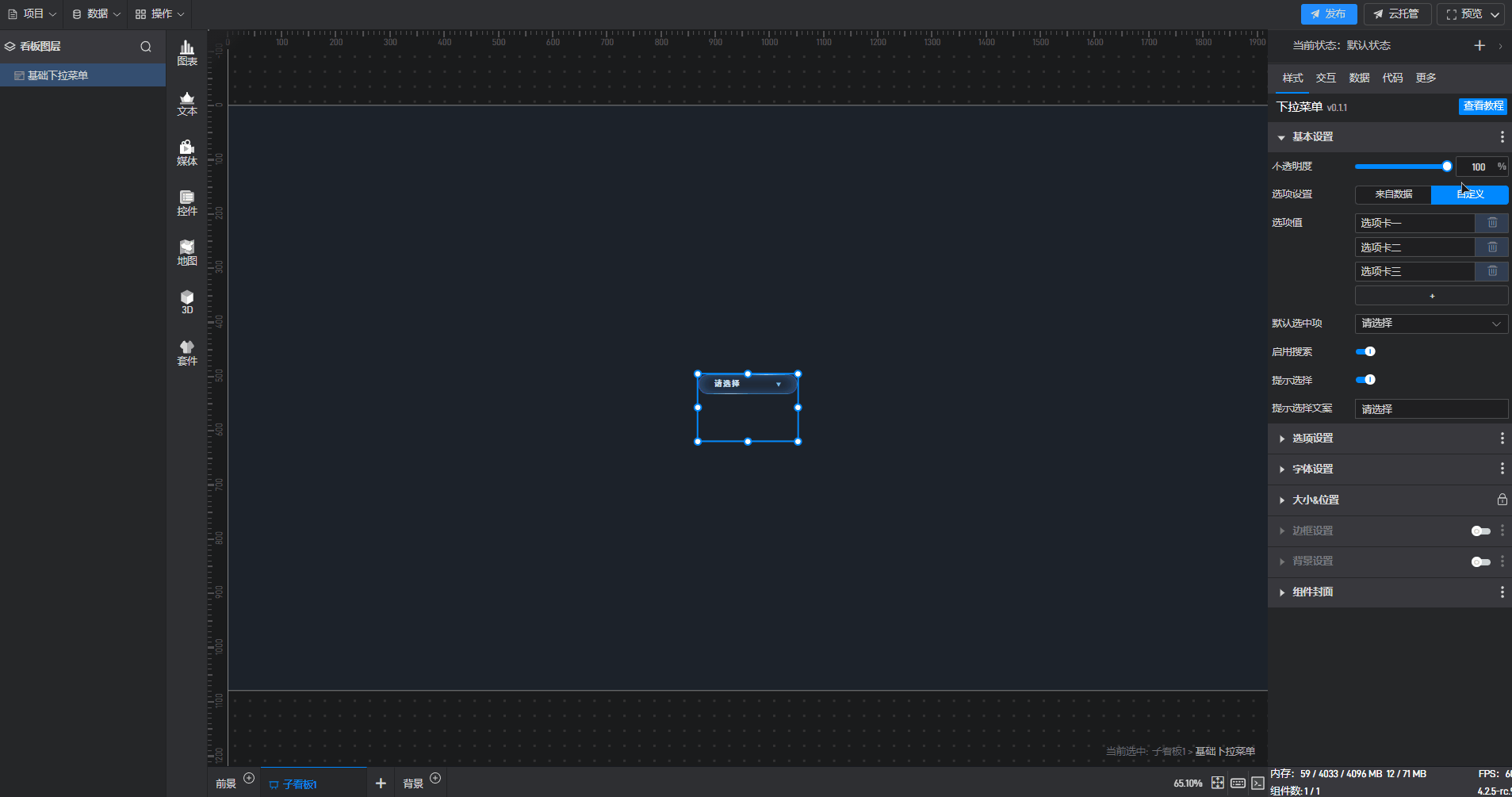The width and height of the screenshot is (1512, 797).
Task: Add a new component state with plus icon
Action: (x=1479, y=45)
